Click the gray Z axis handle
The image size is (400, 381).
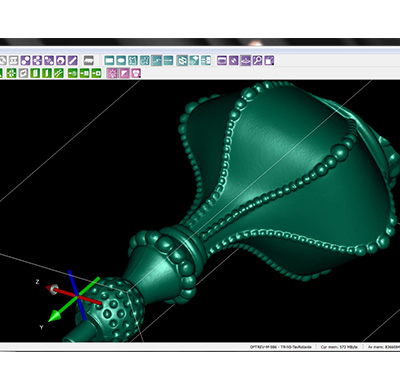[54, 289]
